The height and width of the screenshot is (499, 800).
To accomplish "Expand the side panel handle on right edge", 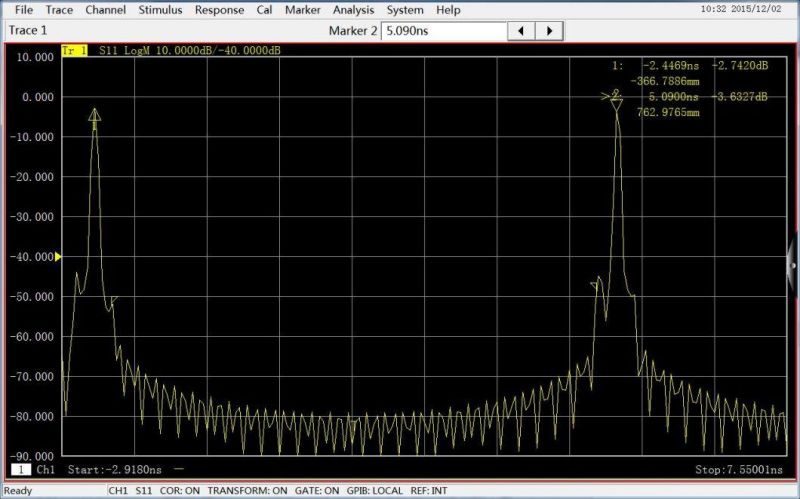I will point(793,265).
